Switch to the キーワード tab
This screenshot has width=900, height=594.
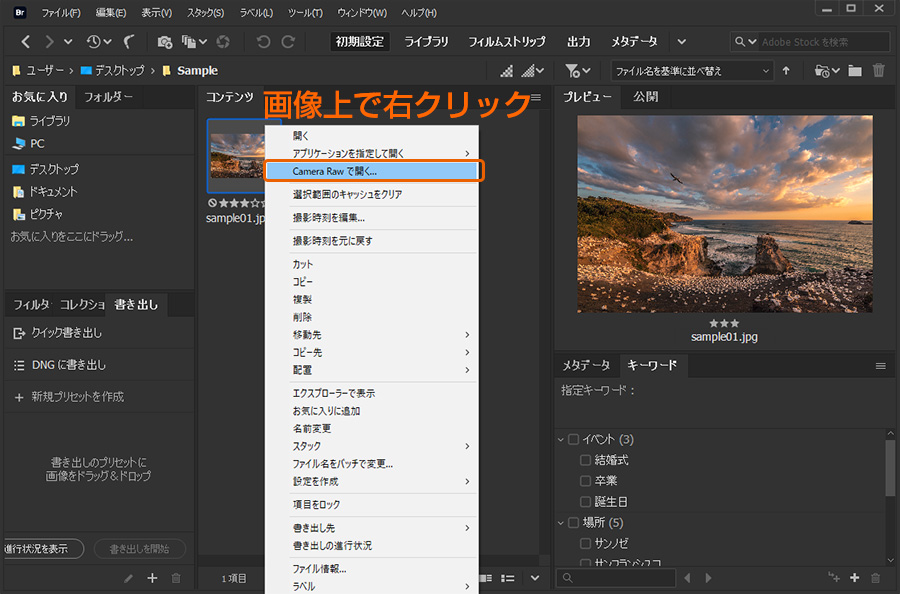pos(651,366)
